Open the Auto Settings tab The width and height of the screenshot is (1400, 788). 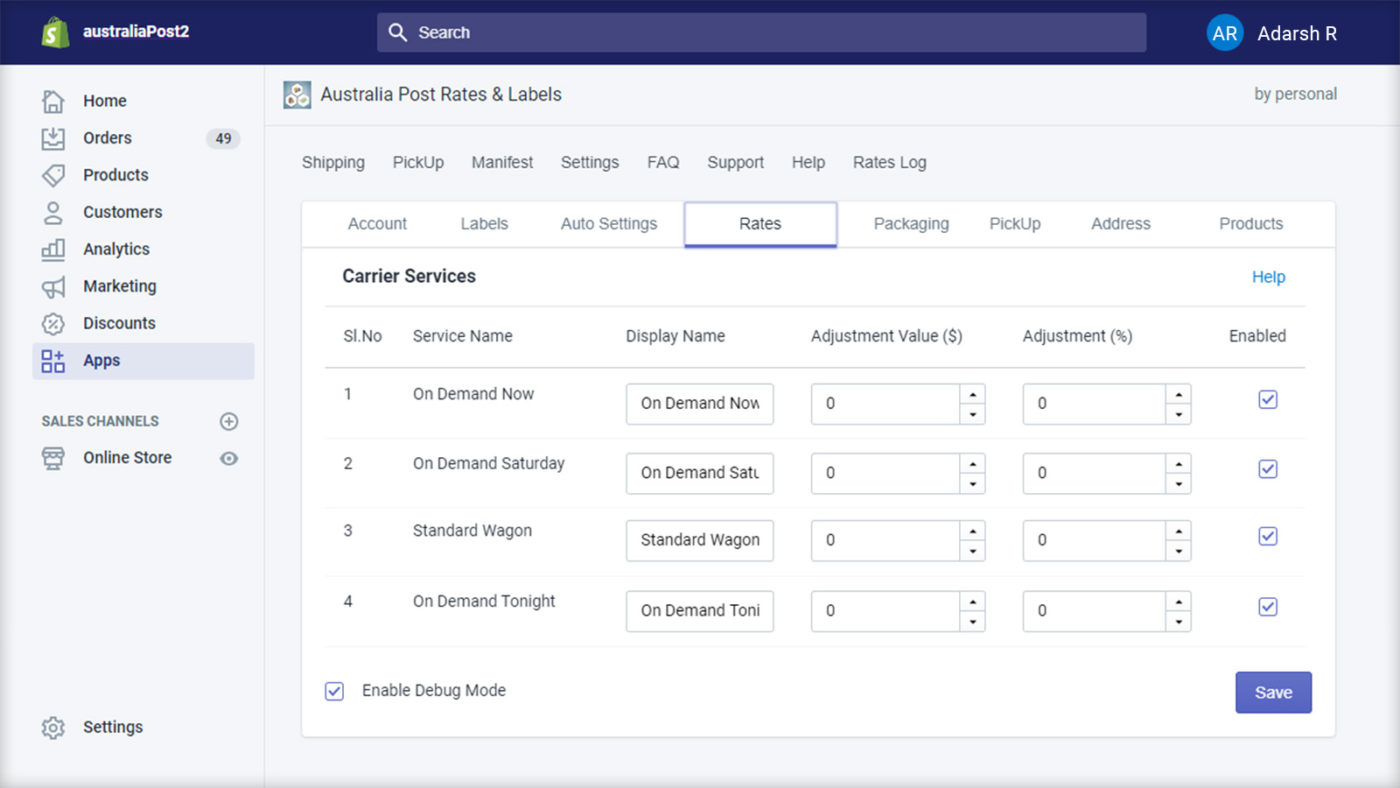point(609,224)
